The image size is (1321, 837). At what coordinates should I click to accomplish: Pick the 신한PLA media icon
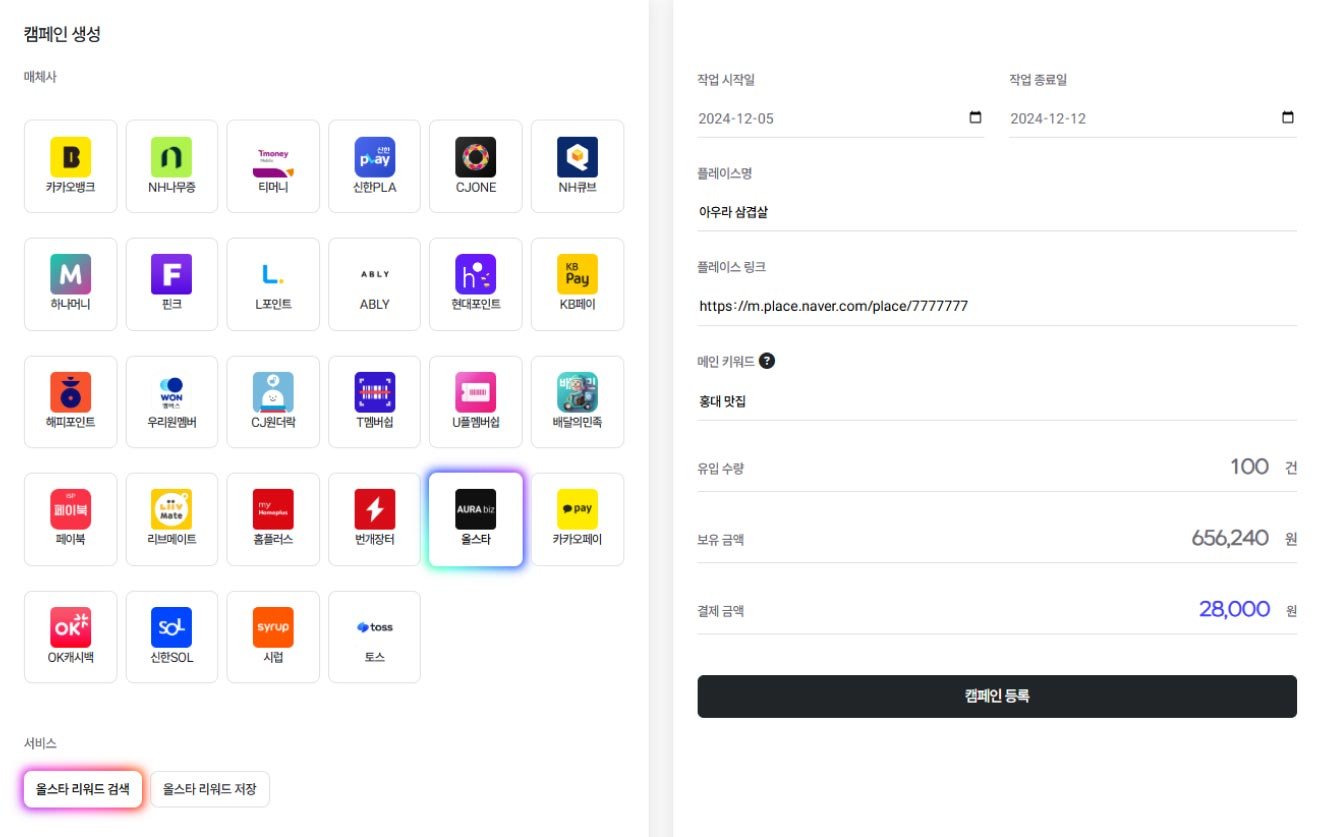[374, 166]
